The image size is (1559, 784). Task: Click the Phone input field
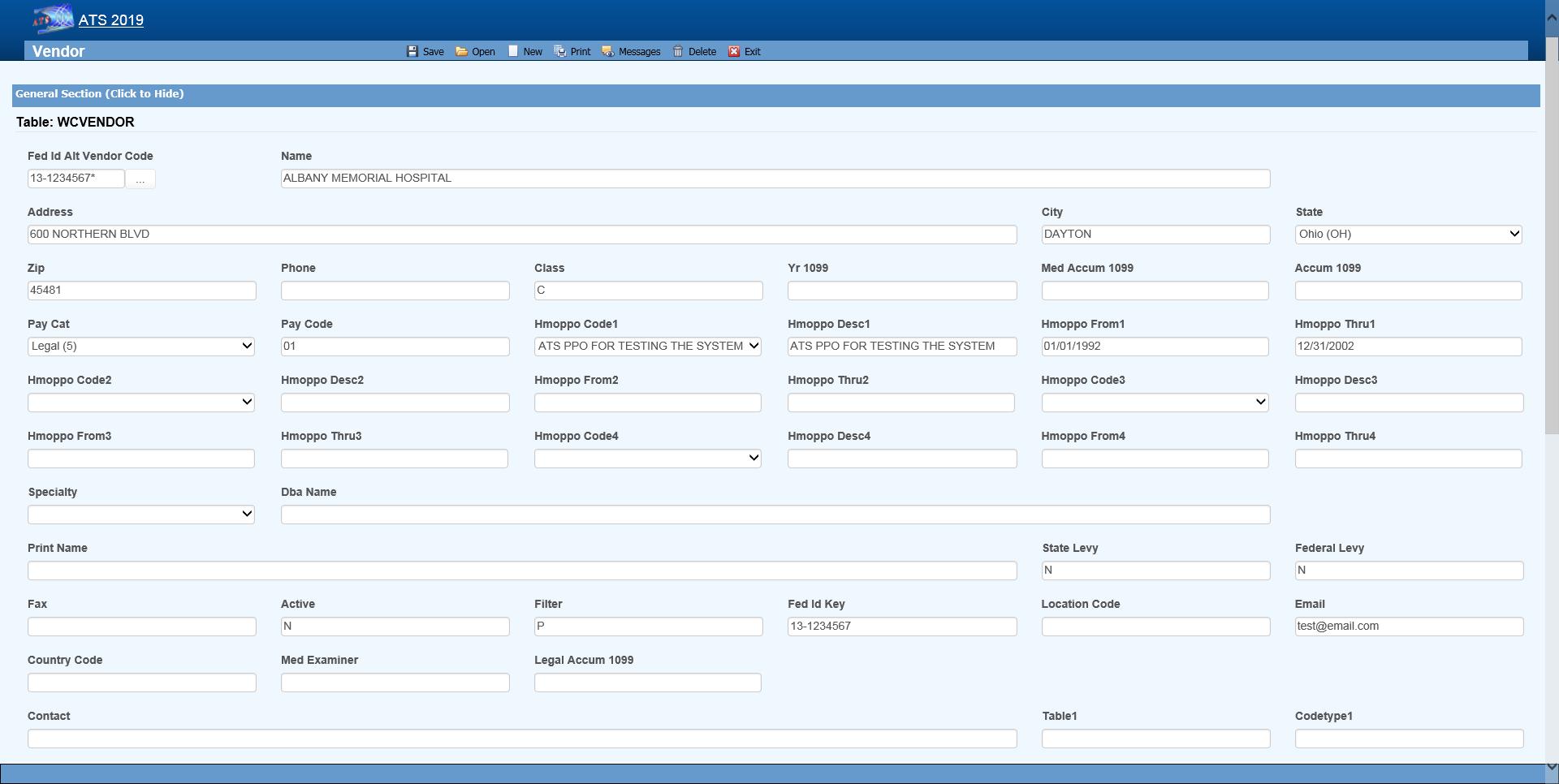tap(395, 291)
